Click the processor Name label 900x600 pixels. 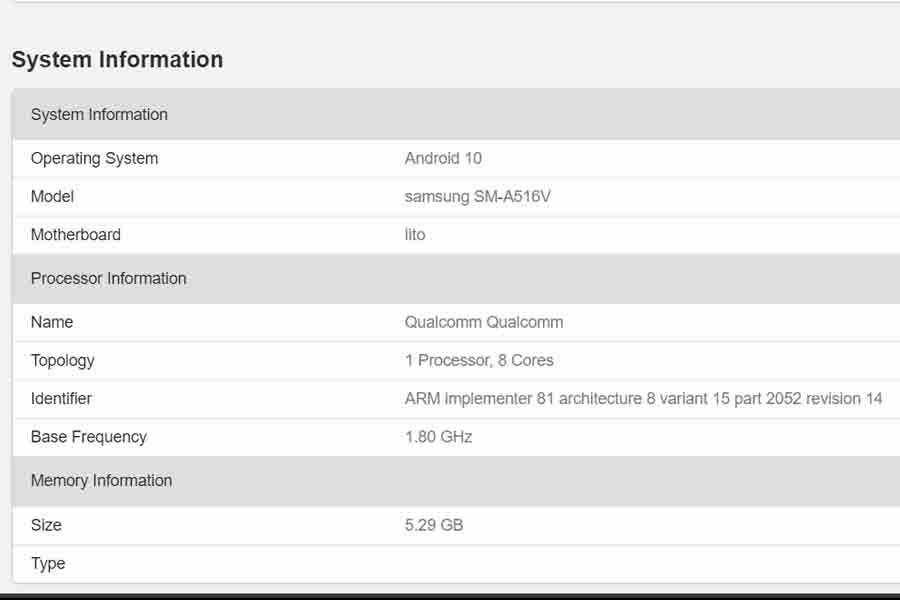pyautogui.click(x=52, y=322)
